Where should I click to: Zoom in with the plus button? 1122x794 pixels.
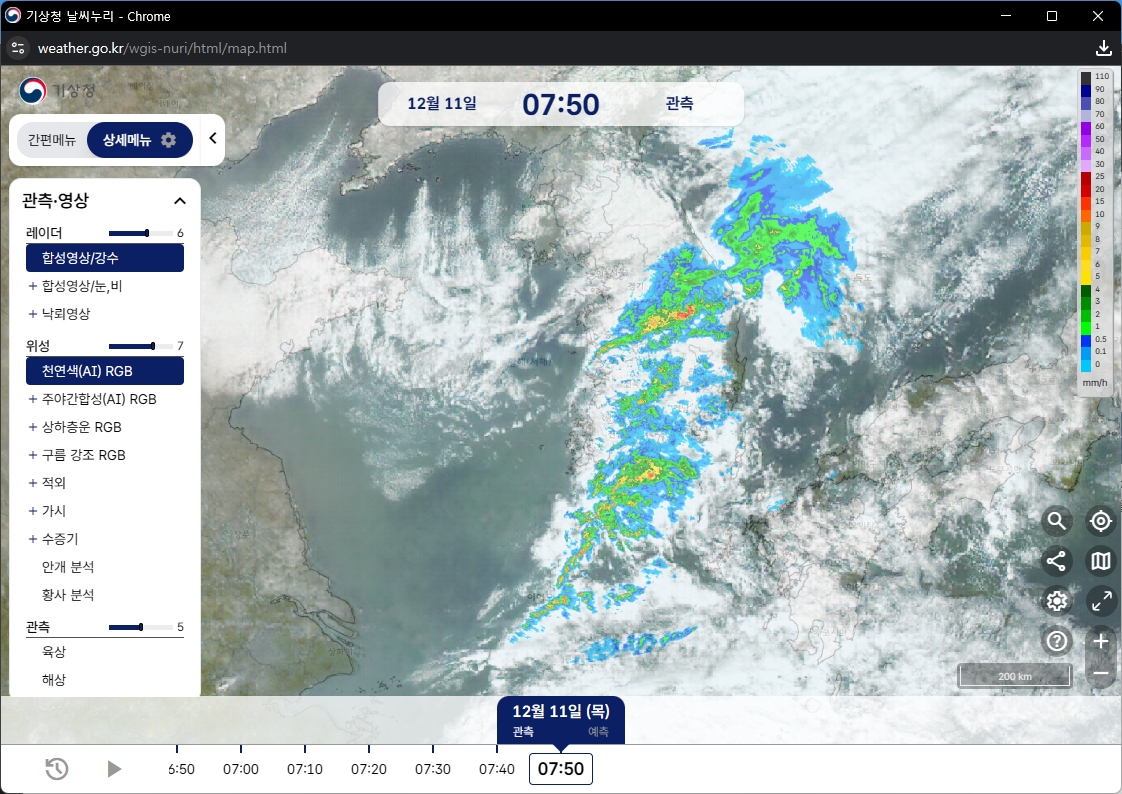pos(1101,641)
